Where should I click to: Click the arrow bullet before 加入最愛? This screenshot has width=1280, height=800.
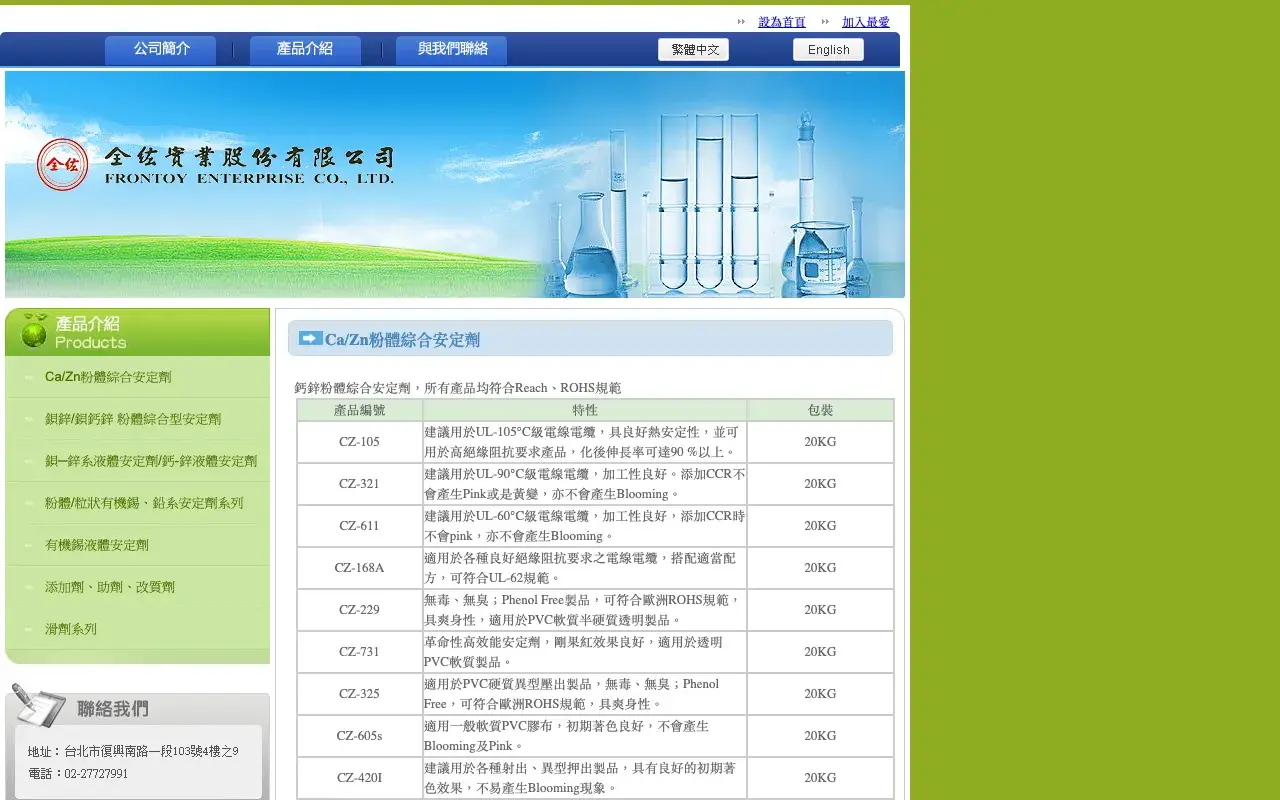(x=825, y=21)
